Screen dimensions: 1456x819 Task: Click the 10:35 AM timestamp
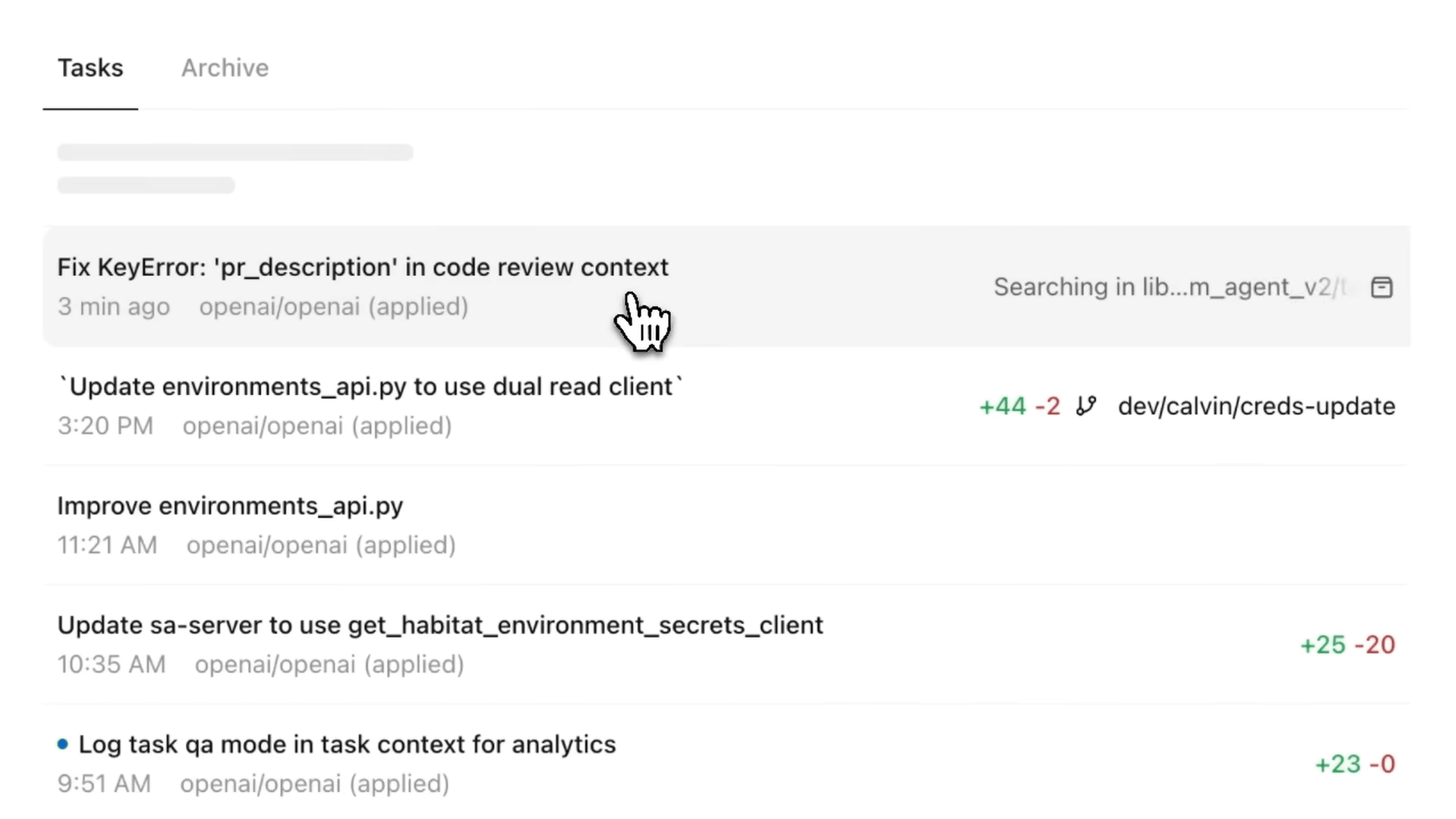point(111,664)
